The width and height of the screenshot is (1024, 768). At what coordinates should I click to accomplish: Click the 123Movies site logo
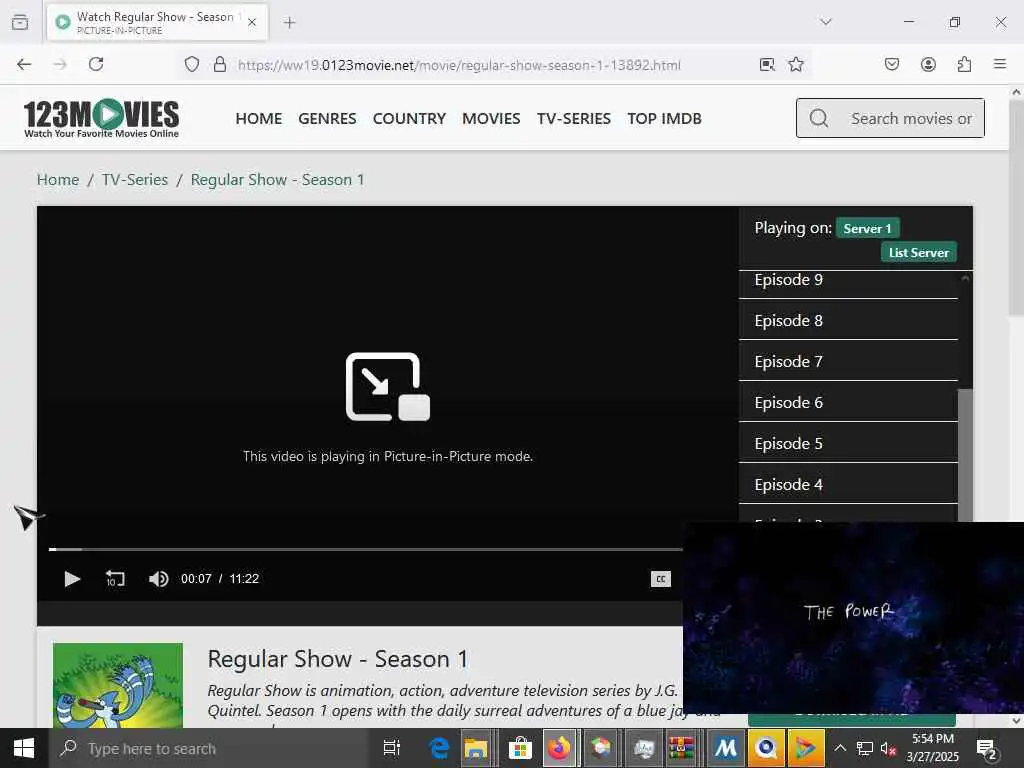pyautogui.click(x=101, y=118)
